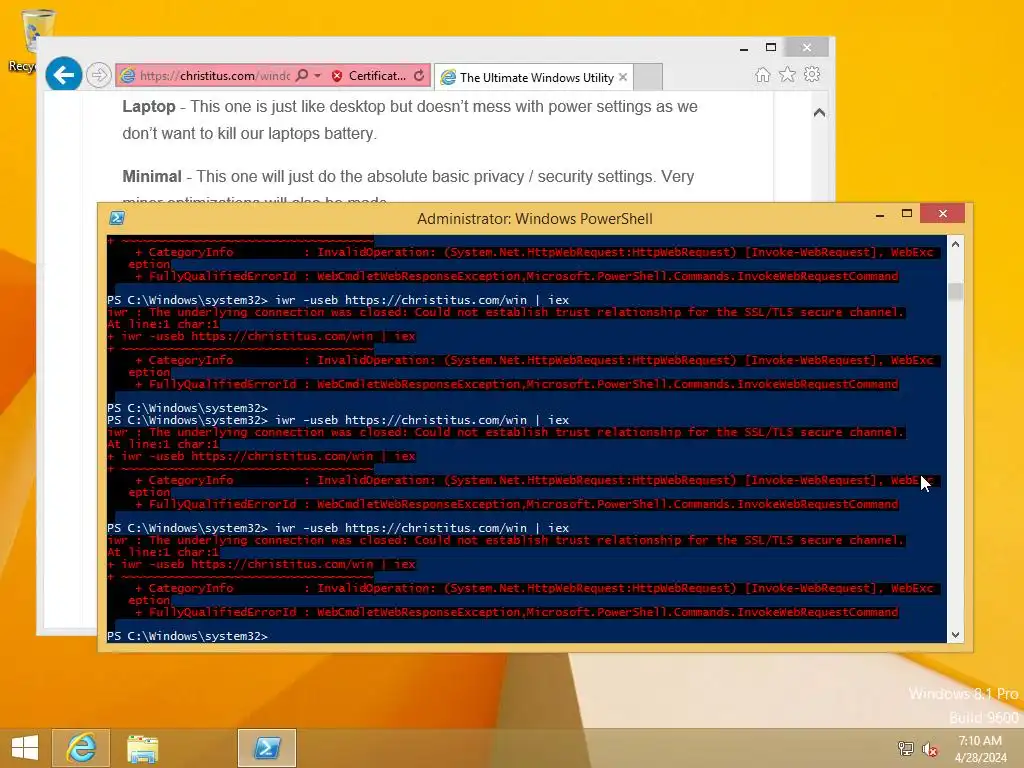The width and height of the screenshot is (1024, 768).
Task: Open Internet Explorer favorites star
Action: pyautogui.click(x=788, y=74)
